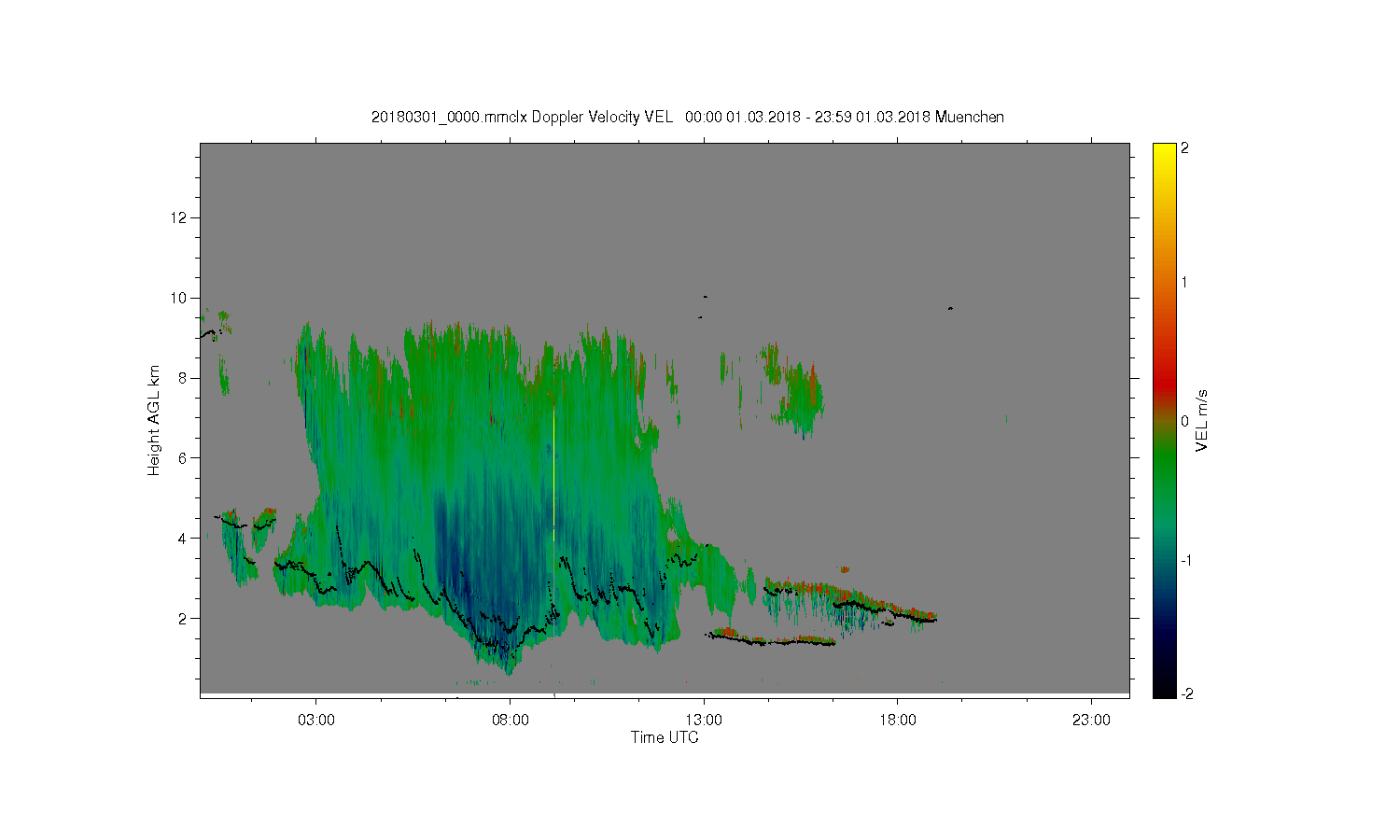Click the 'VEL m/s' colorbar label

tap(1202, 421)
